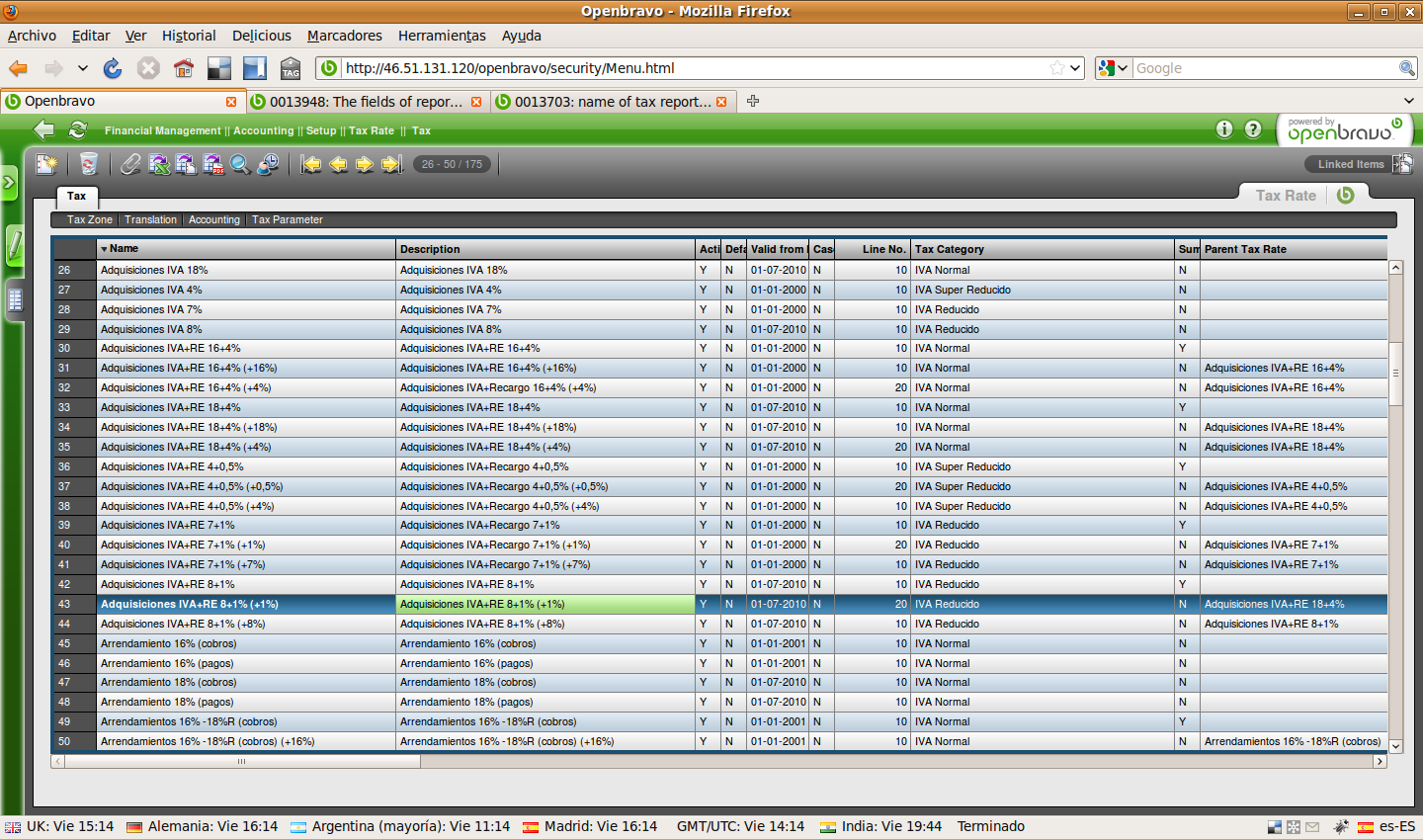Sort the grid by the Name column
This screenshot has width=1423, height=840.
(x=246, y=249)
